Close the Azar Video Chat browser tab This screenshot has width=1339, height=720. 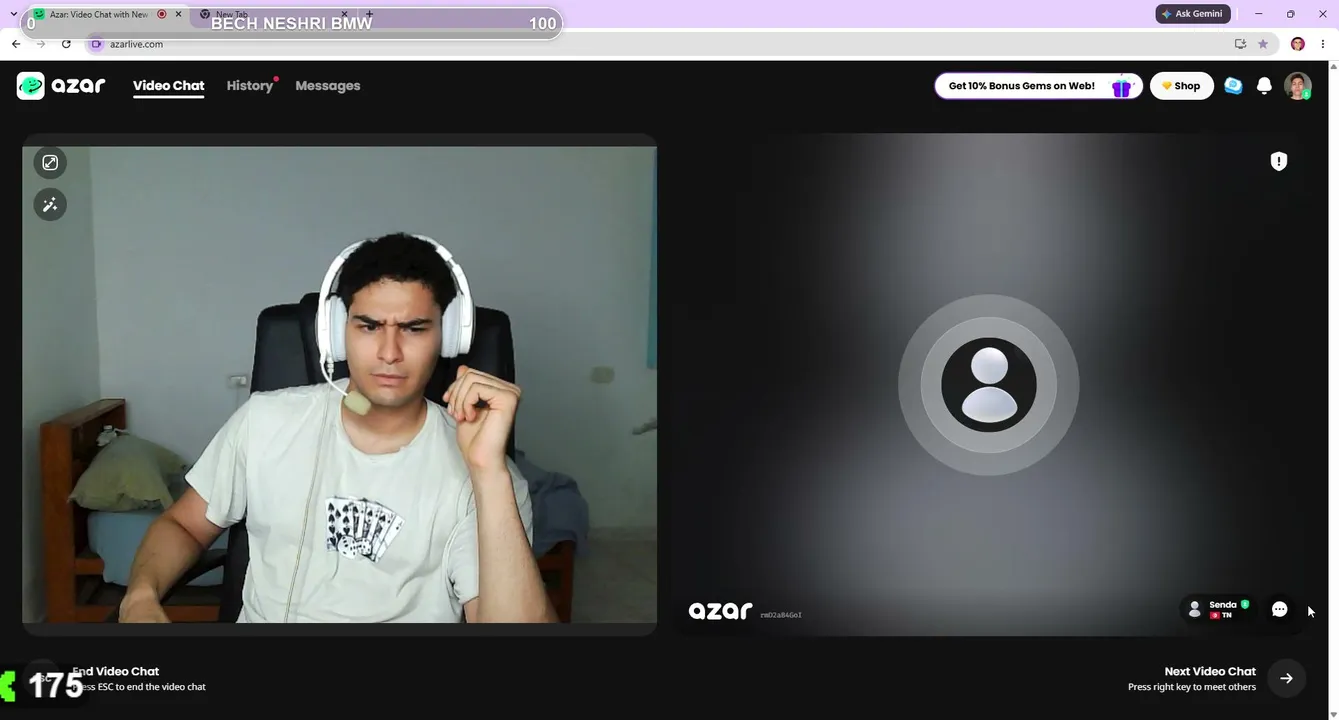[x=178, y=15]
